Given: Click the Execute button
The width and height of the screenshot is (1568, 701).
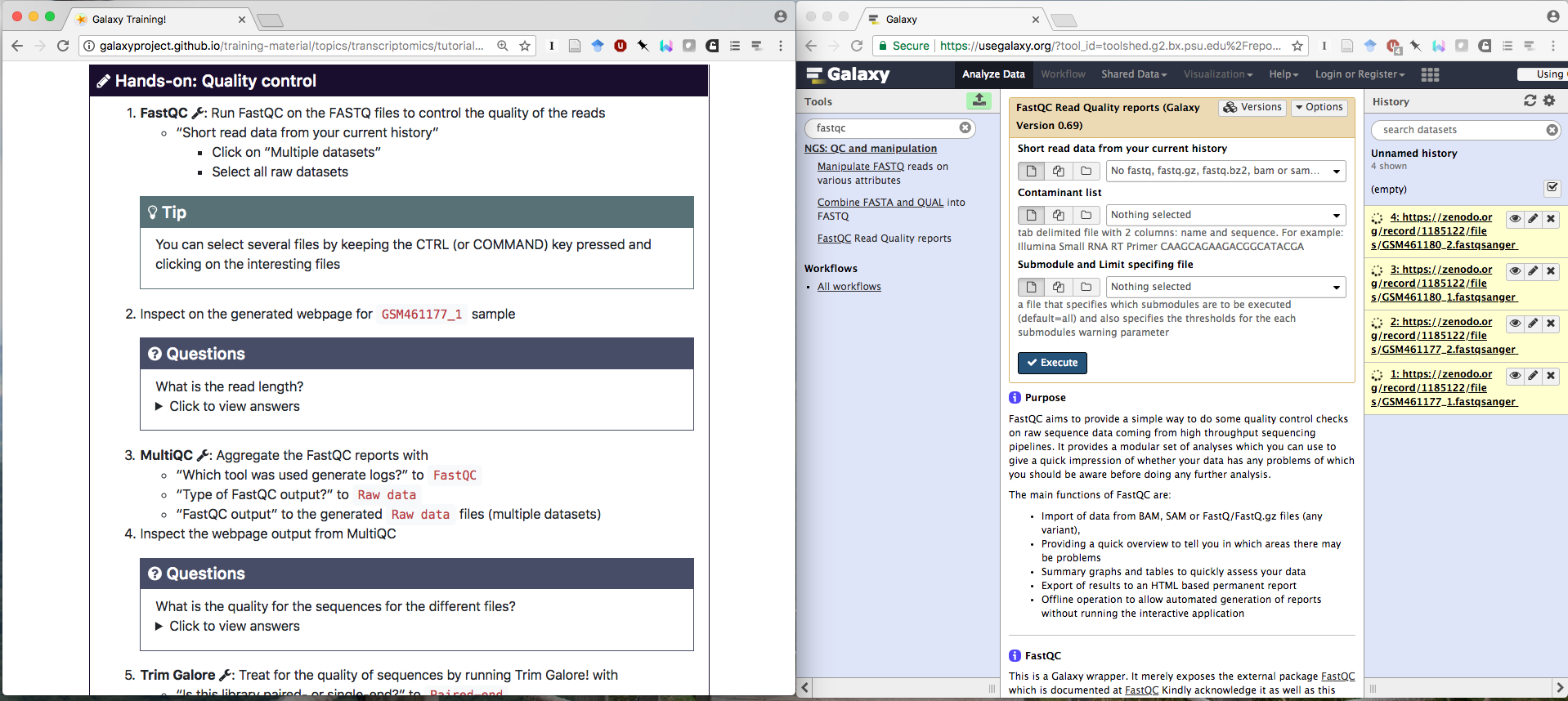Looking at the screenshot, I should 1052,363.
